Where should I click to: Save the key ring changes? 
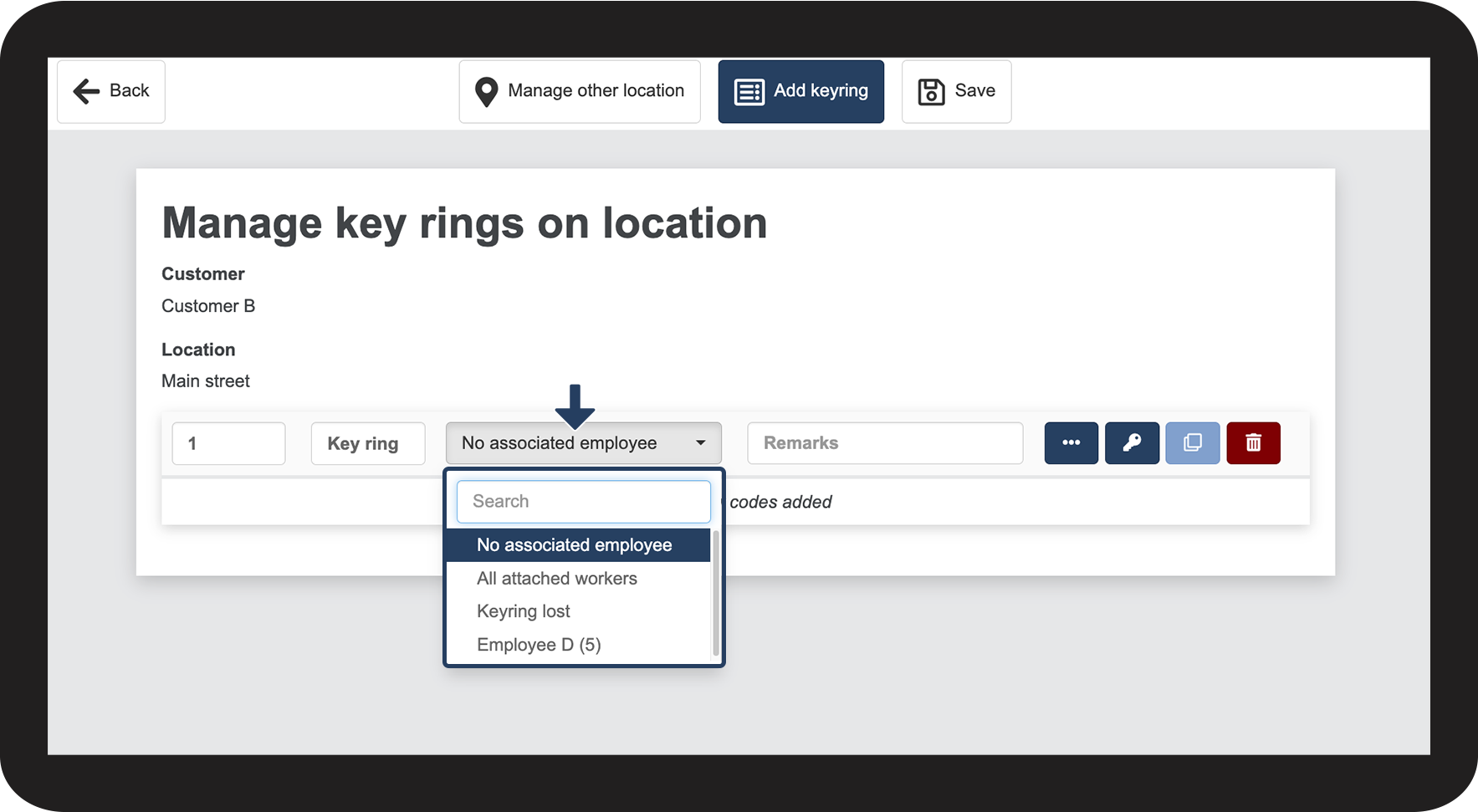coord(957,91)
